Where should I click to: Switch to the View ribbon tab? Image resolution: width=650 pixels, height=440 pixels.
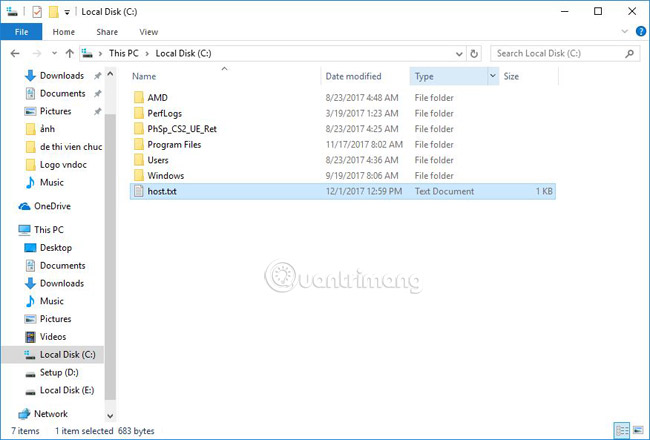[x=148, y=32]
